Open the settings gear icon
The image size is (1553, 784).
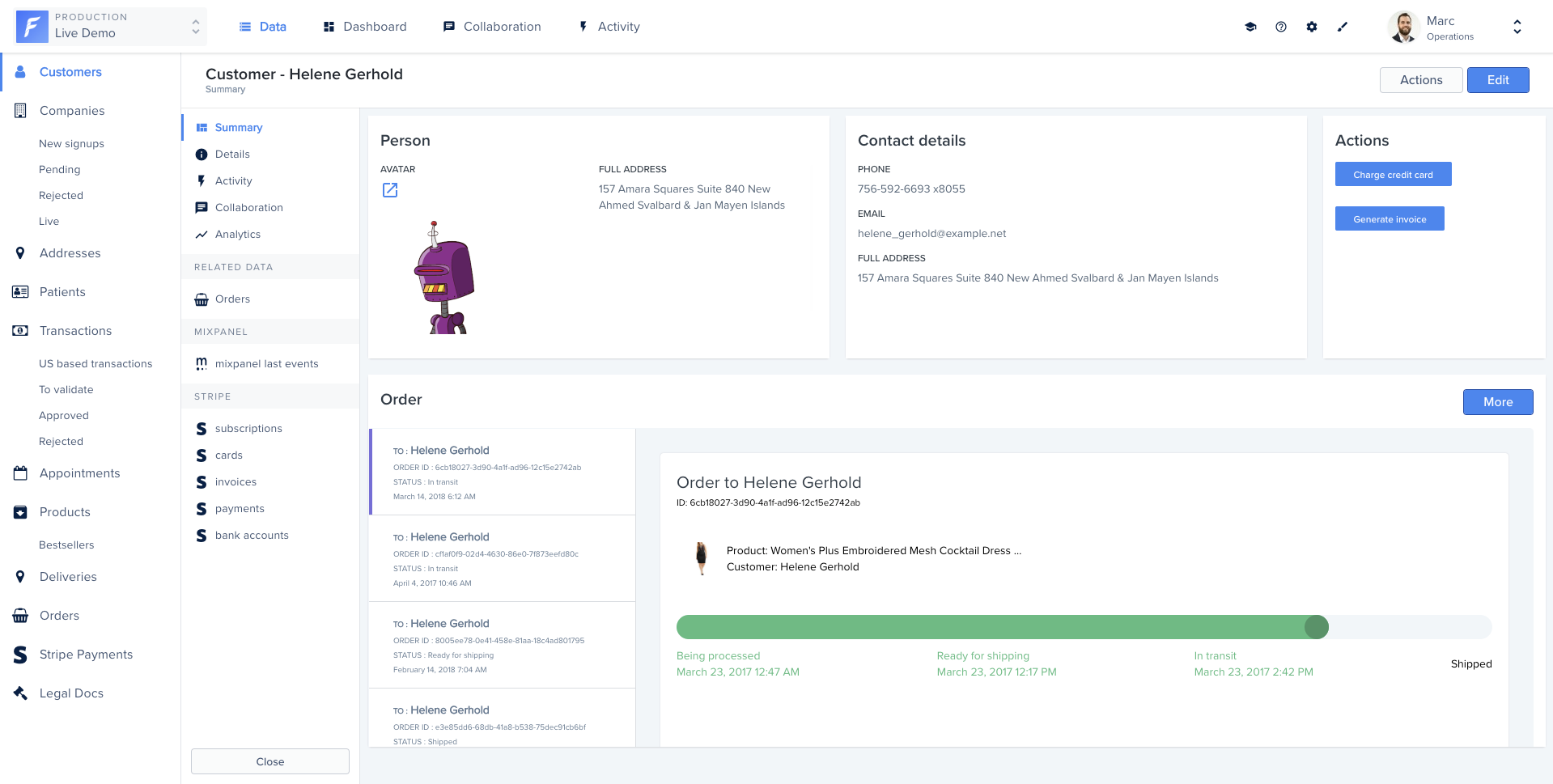click(x=1312, y=27)
